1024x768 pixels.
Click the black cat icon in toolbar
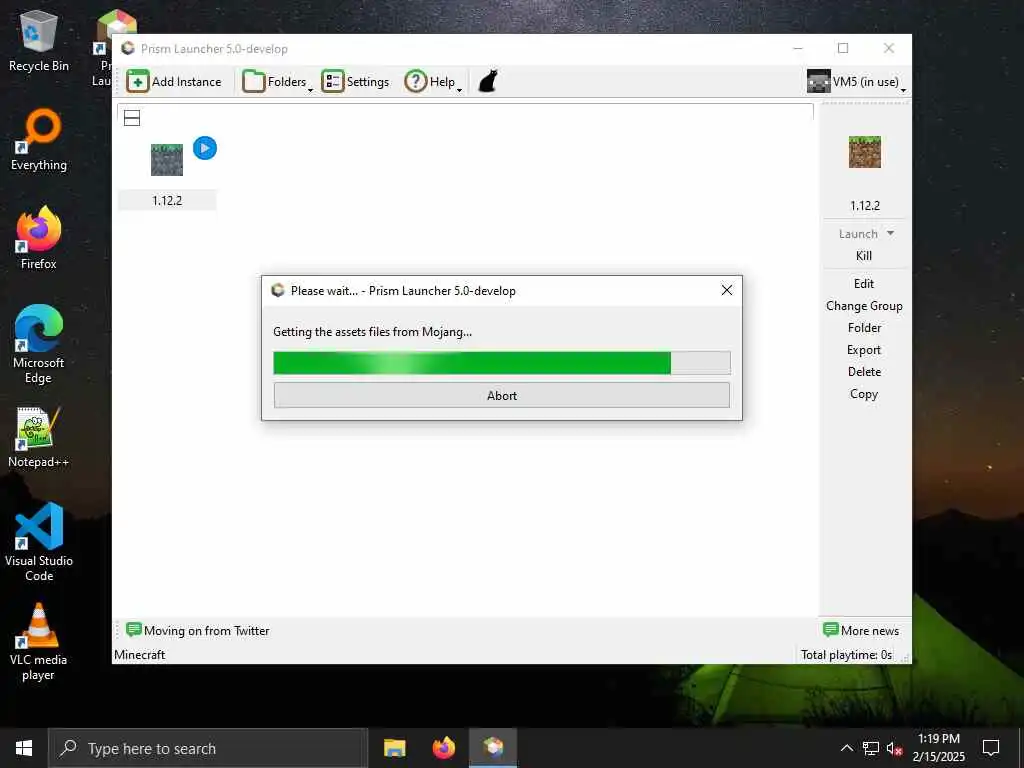tap(488, 82)
